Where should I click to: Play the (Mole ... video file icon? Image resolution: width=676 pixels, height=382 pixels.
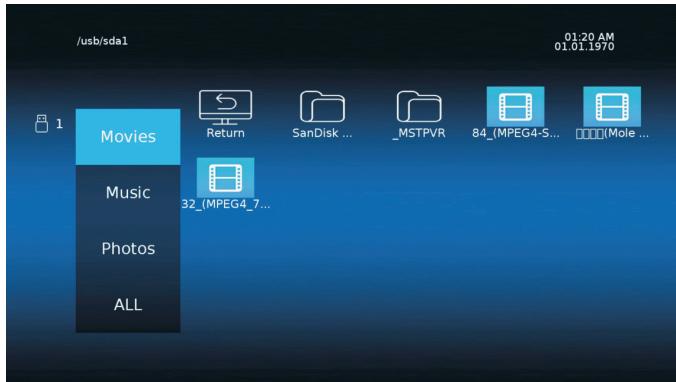612,106
